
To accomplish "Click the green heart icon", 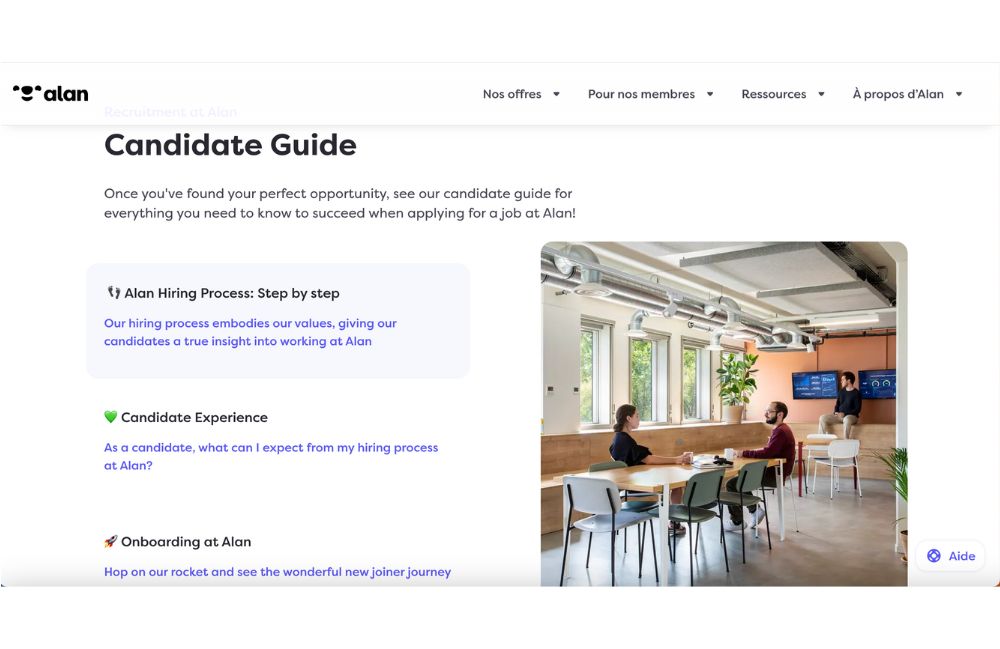I will point(110,417).
